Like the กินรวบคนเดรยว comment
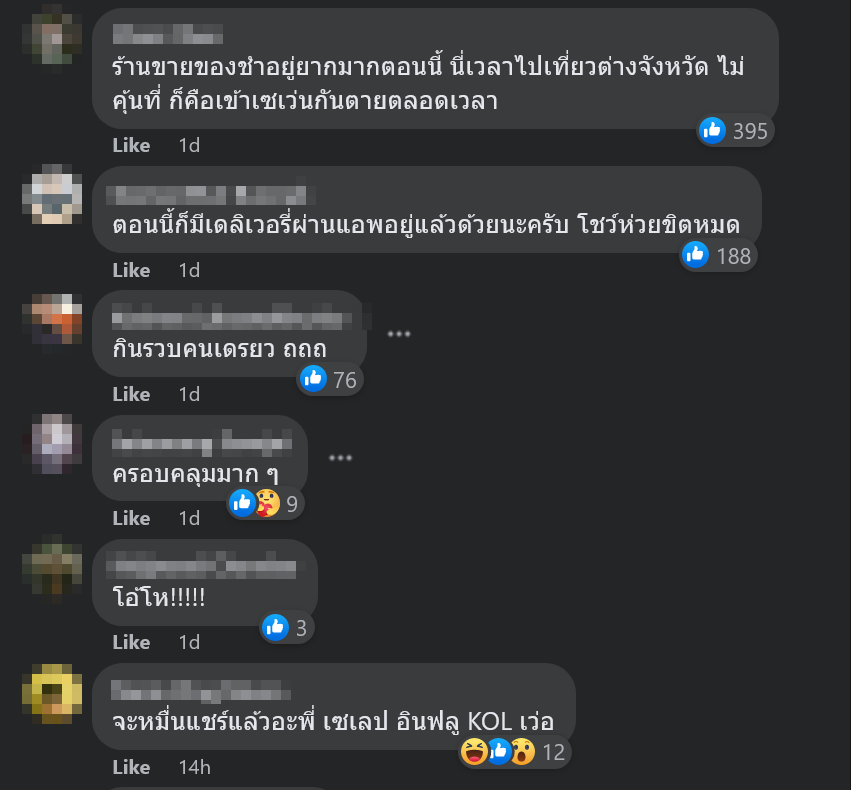Screen dimensions: 857x795 coord(131,394)
